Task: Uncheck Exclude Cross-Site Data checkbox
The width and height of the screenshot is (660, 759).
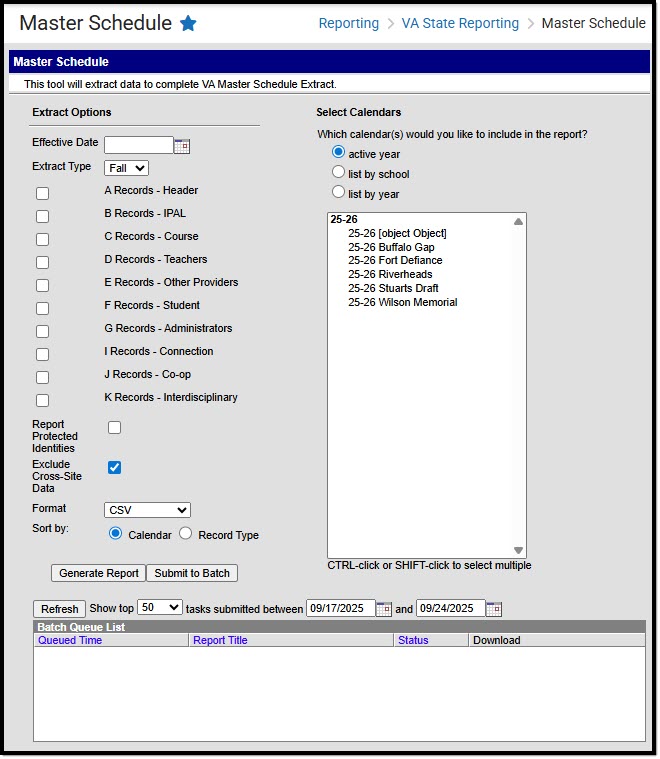Action: point(114,468)
